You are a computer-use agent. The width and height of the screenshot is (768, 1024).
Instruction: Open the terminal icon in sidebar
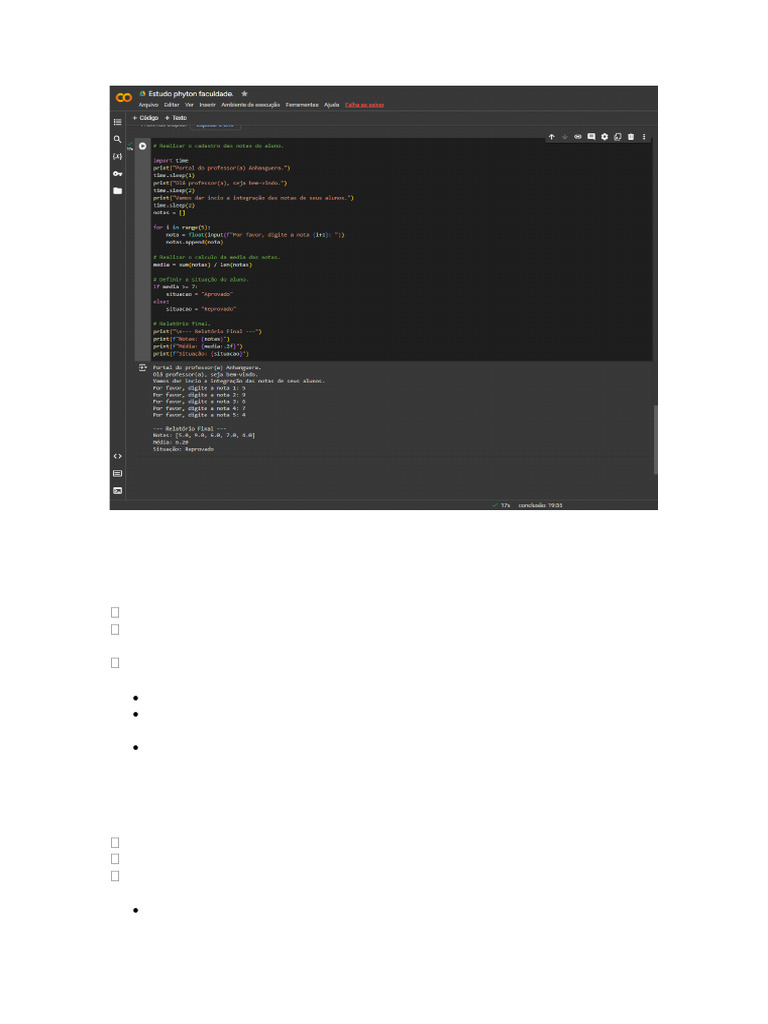click(x=118, y=490)
